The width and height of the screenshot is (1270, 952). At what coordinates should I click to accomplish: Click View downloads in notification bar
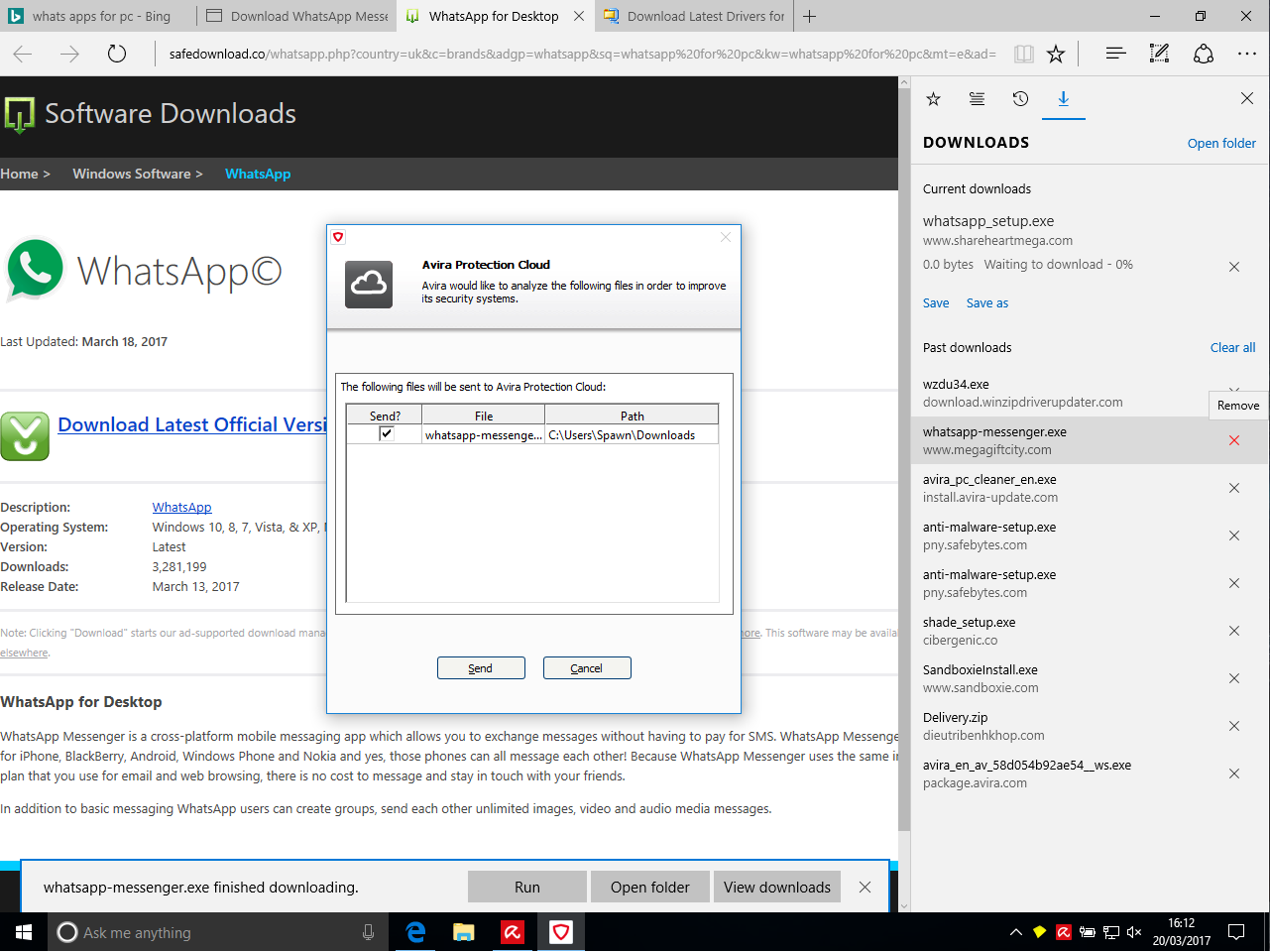tap(777, 888)
